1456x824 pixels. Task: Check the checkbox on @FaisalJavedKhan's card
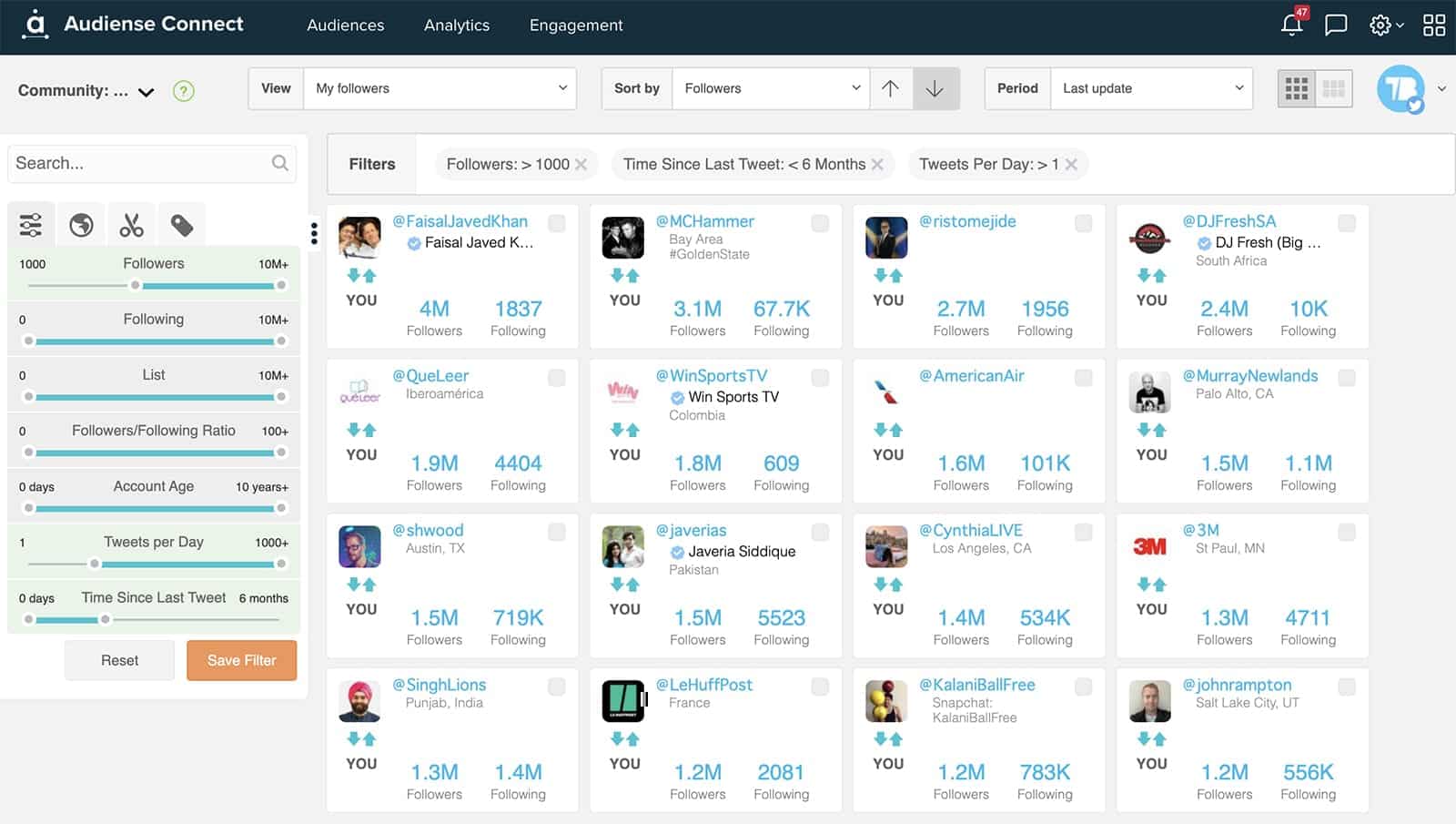coord(556,223)
